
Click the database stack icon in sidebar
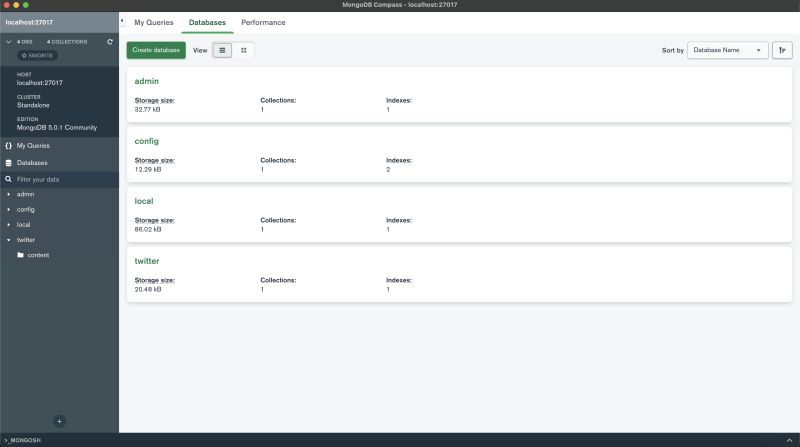[x=8, y=163]
